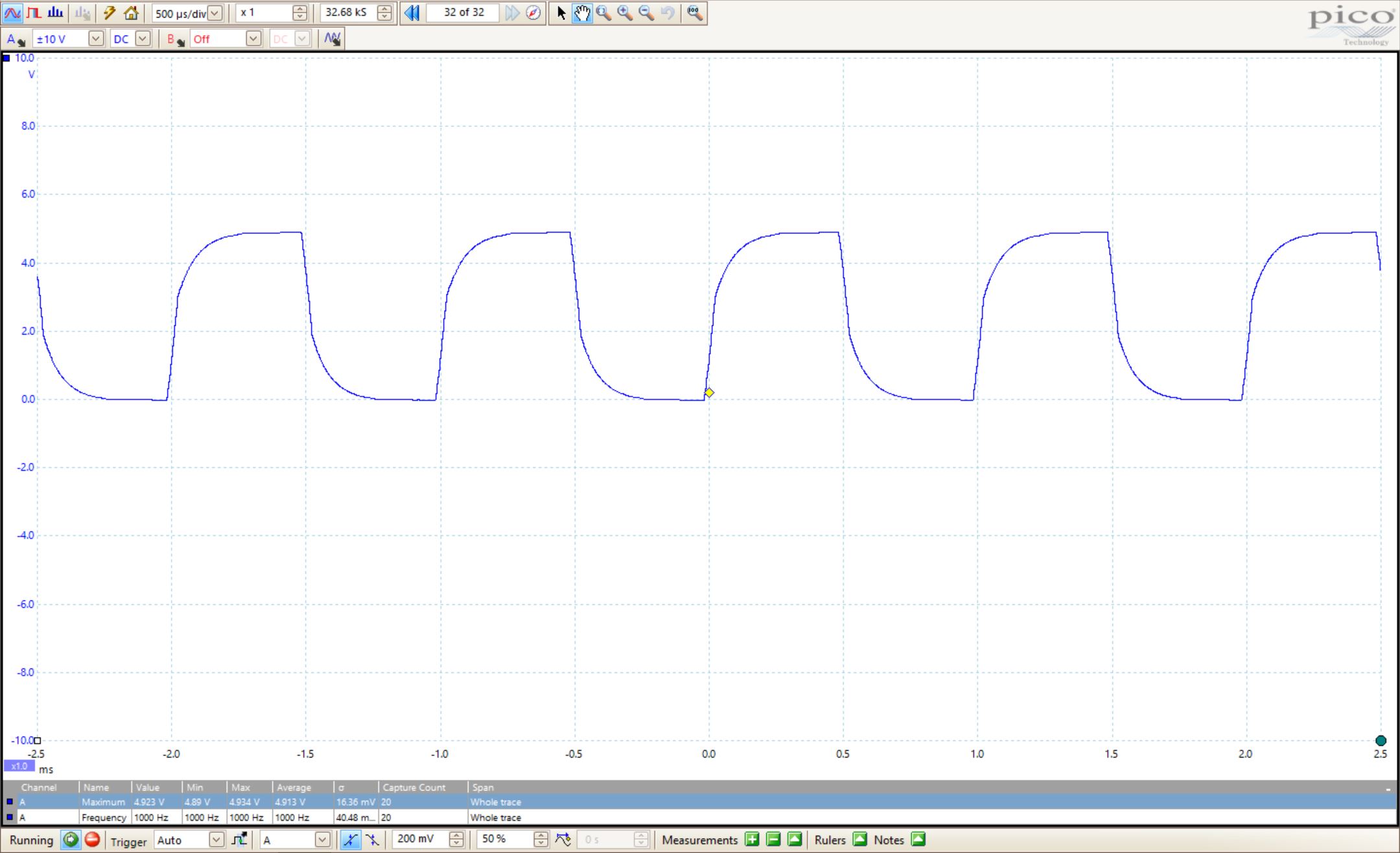Toggle rising edge trigger button
Viewport: 1400px width, 853px height.
click(x=350, y=840)
